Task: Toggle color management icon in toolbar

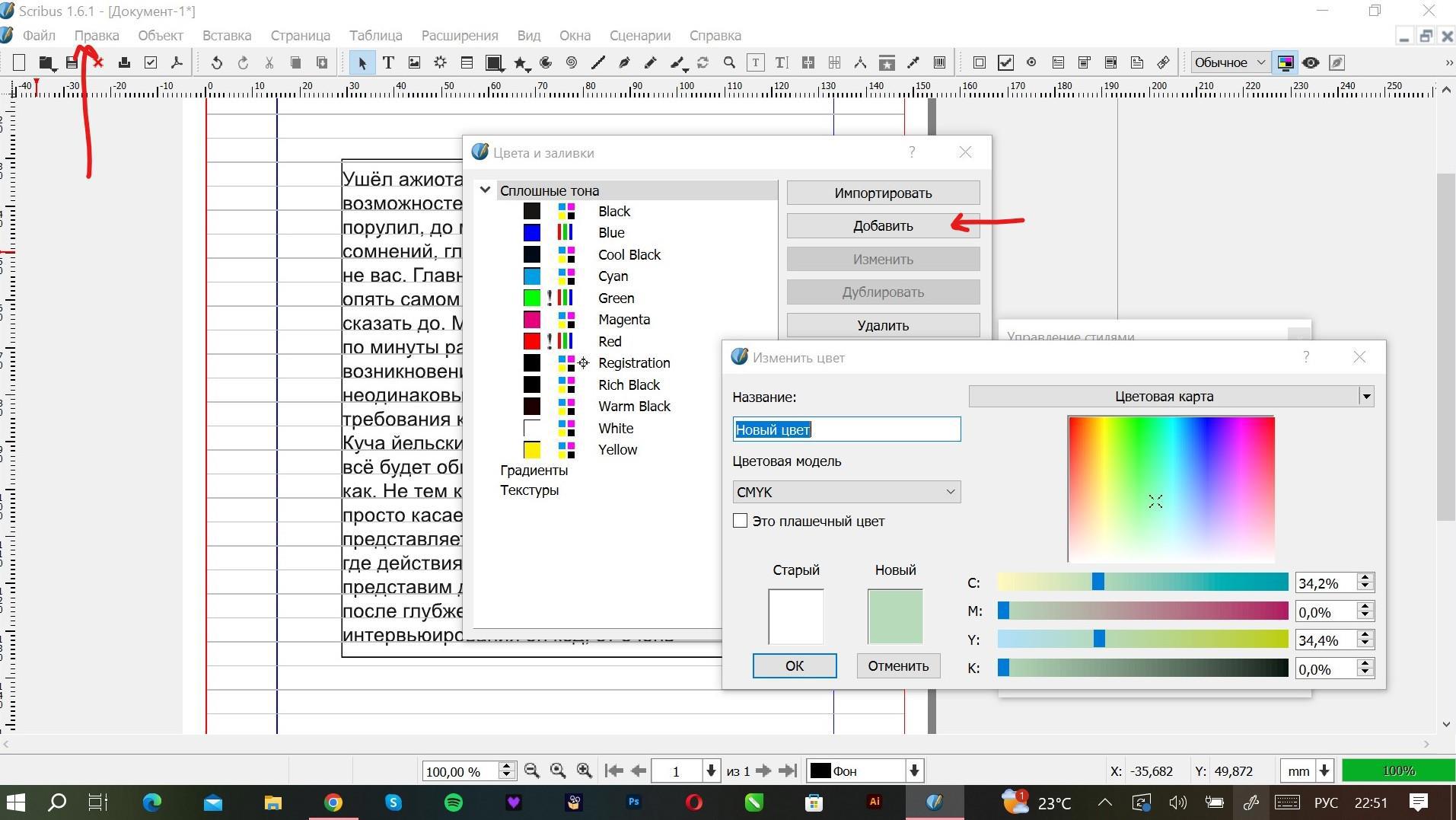Action: [1285, 63]
